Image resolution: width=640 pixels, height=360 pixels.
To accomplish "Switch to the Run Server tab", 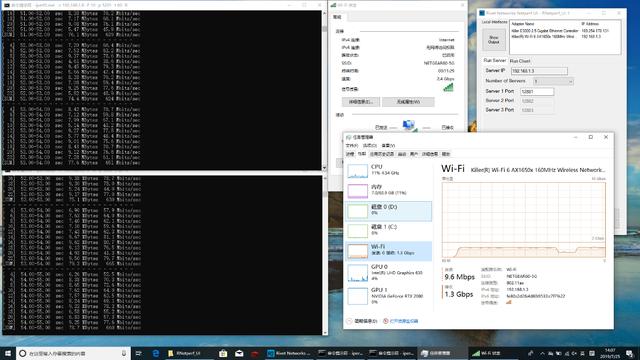I will 495,60.
